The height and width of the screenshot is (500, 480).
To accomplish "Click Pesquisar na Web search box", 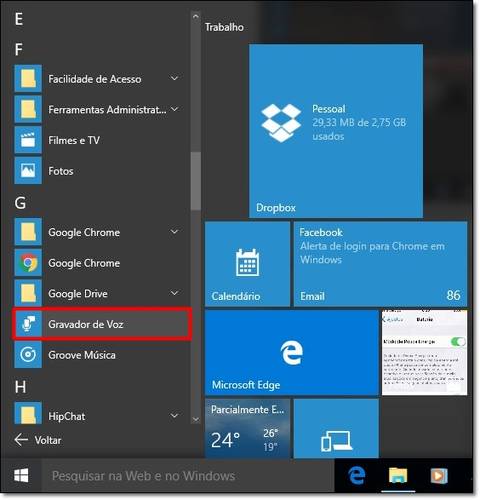I will [x=188, y=476].
